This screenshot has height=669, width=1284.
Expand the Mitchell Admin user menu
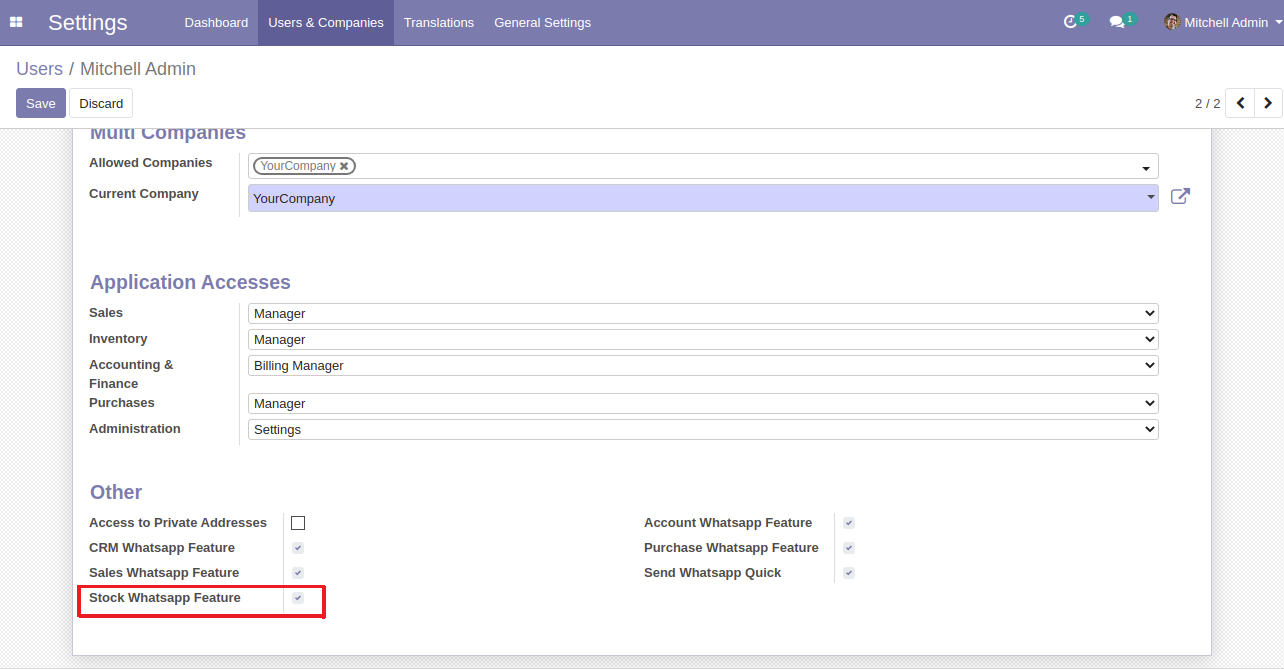(1222, 22)
